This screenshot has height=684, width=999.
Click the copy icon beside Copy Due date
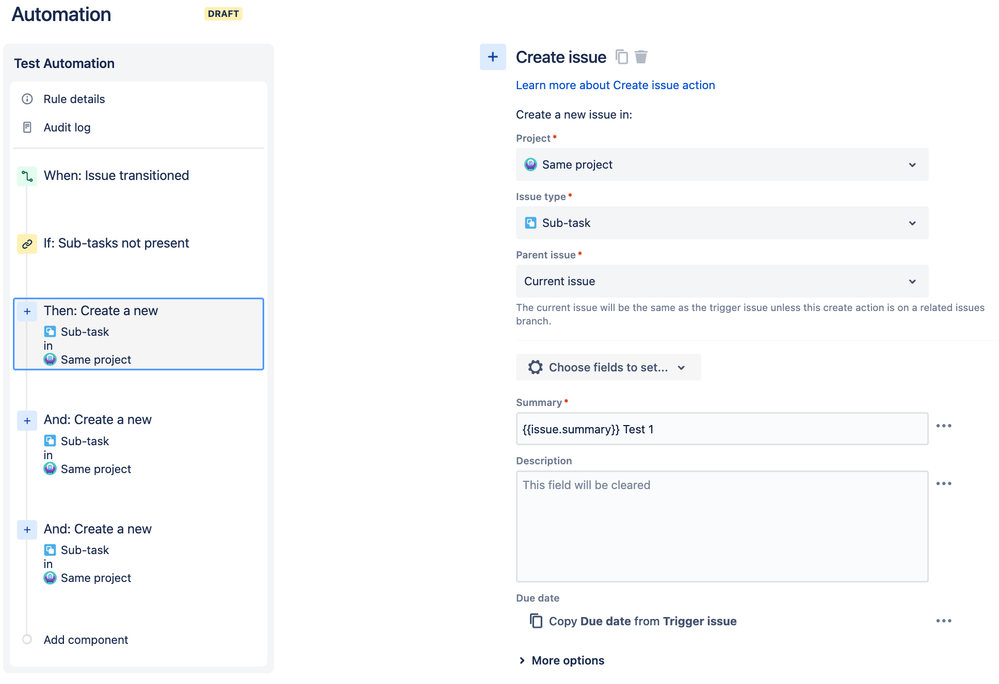pyautogui.click(x=536, y=621)
